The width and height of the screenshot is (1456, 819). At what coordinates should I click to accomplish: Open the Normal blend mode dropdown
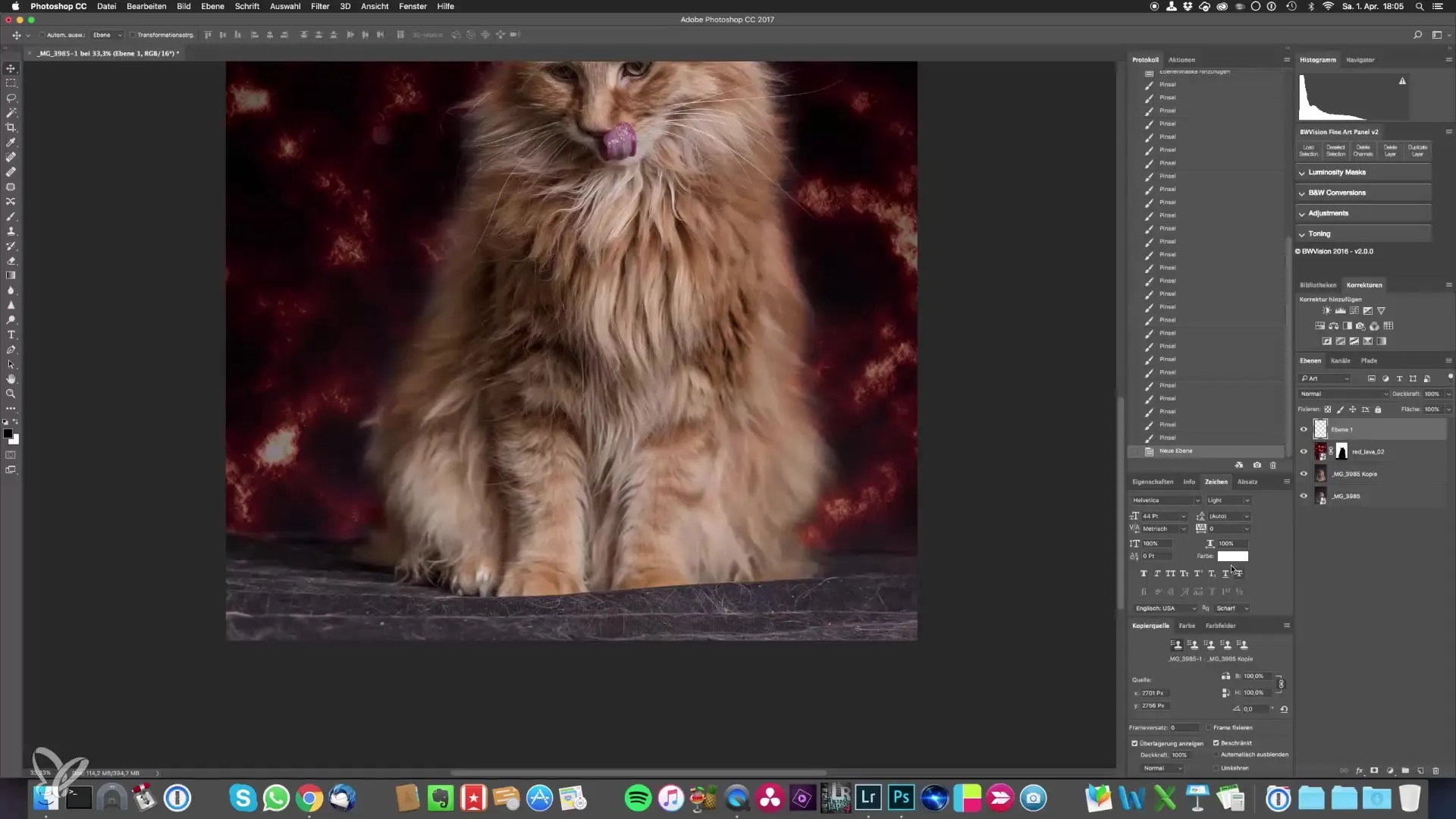point(1343,394)
